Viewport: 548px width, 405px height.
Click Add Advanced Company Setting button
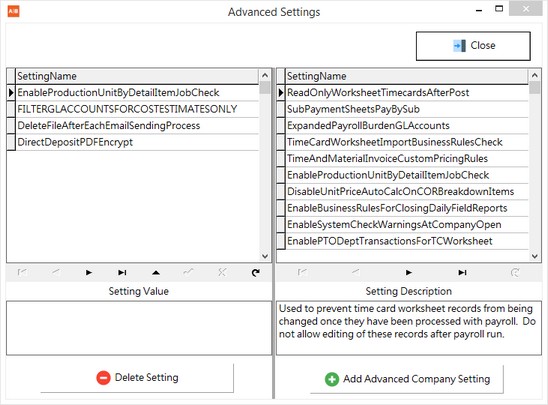tap(407, 379)
